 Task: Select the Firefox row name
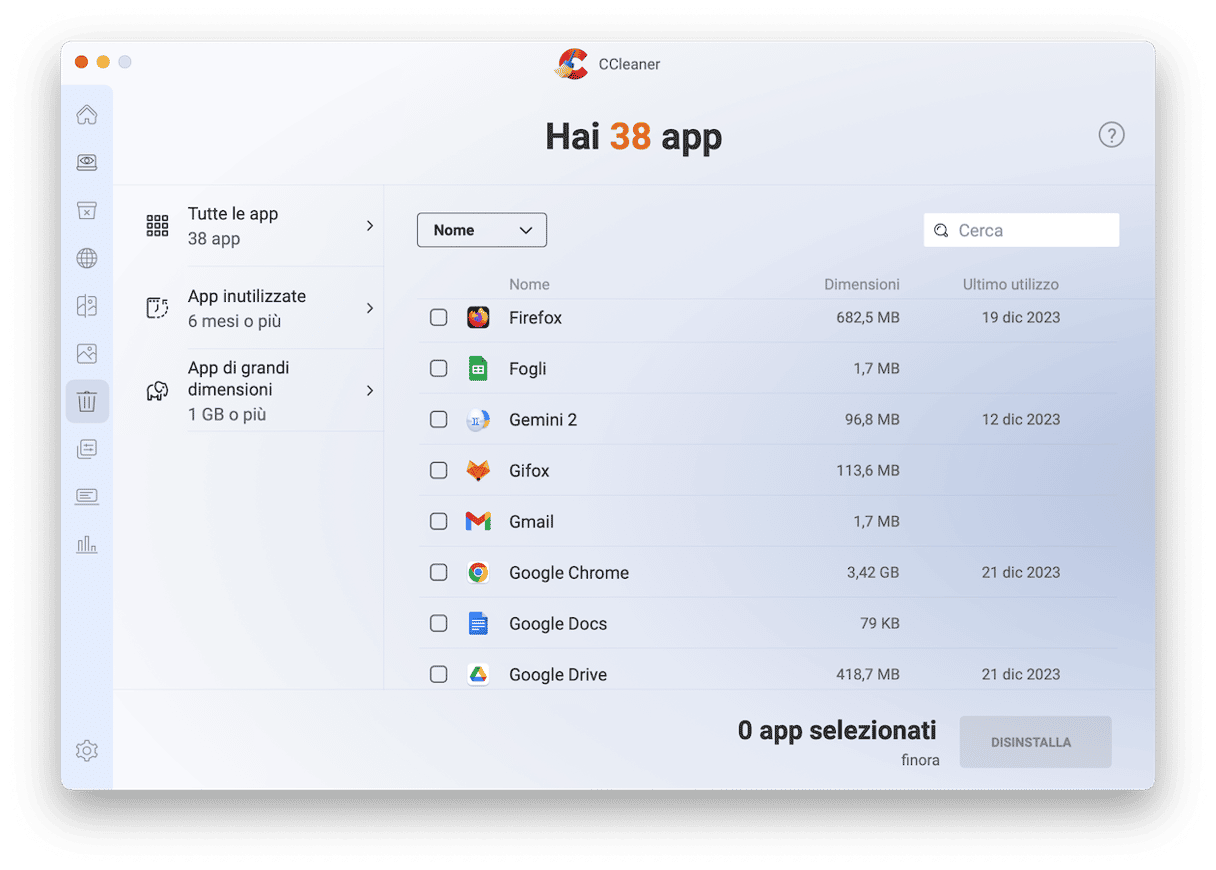point(536,317)
